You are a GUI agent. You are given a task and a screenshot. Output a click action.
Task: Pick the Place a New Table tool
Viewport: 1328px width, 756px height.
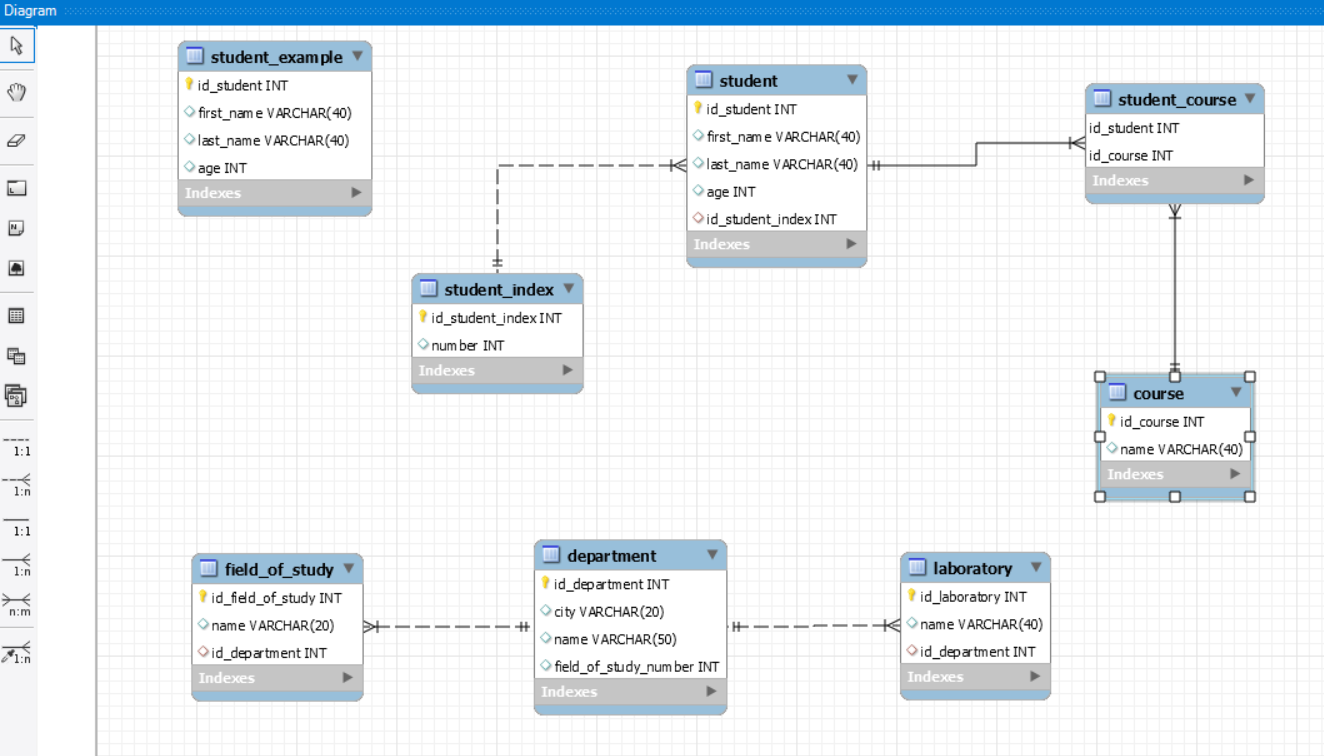[17, 314]
